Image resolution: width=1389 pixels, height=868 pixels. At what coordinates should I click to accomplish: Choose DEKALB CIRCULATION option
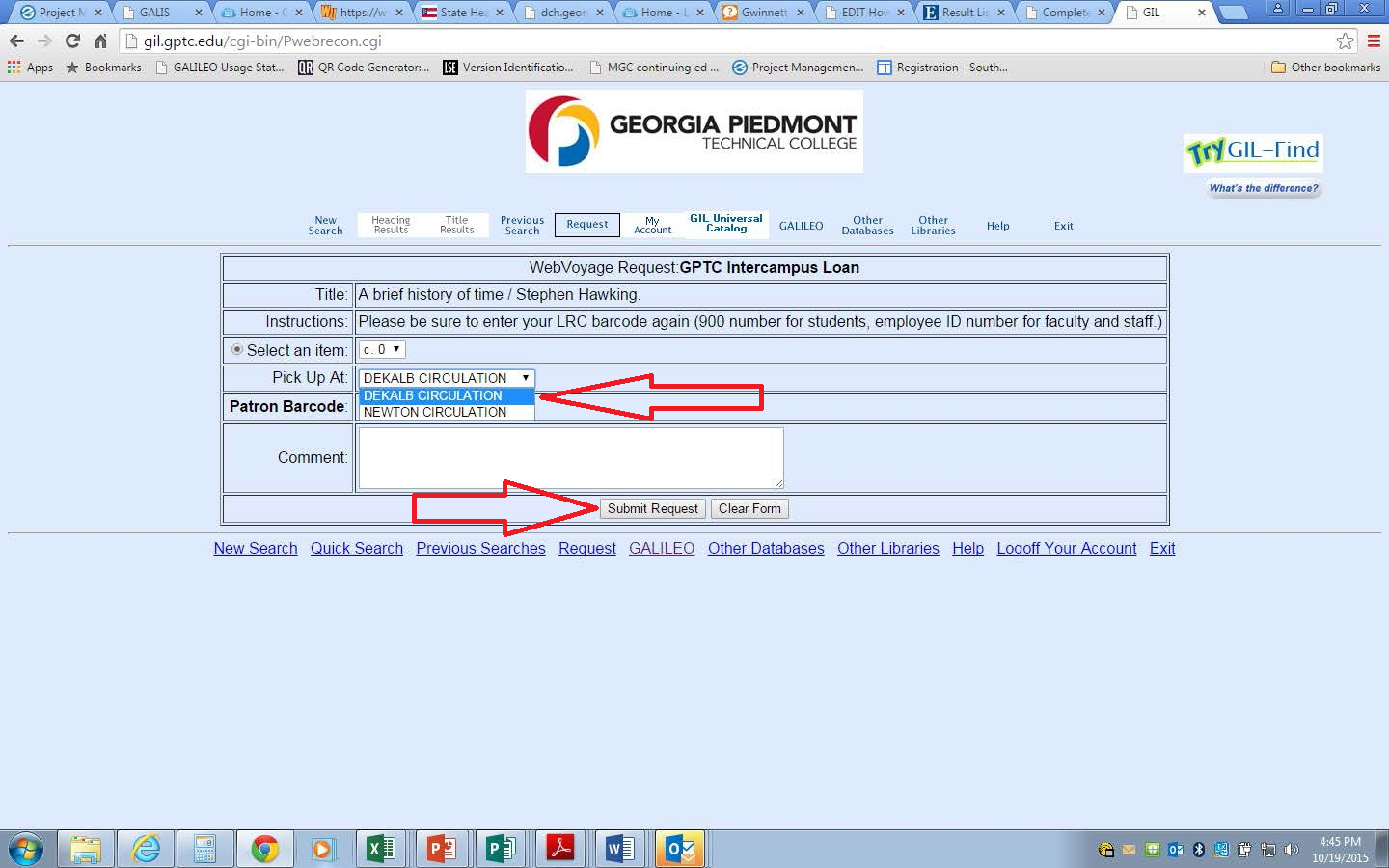(447, 395)
